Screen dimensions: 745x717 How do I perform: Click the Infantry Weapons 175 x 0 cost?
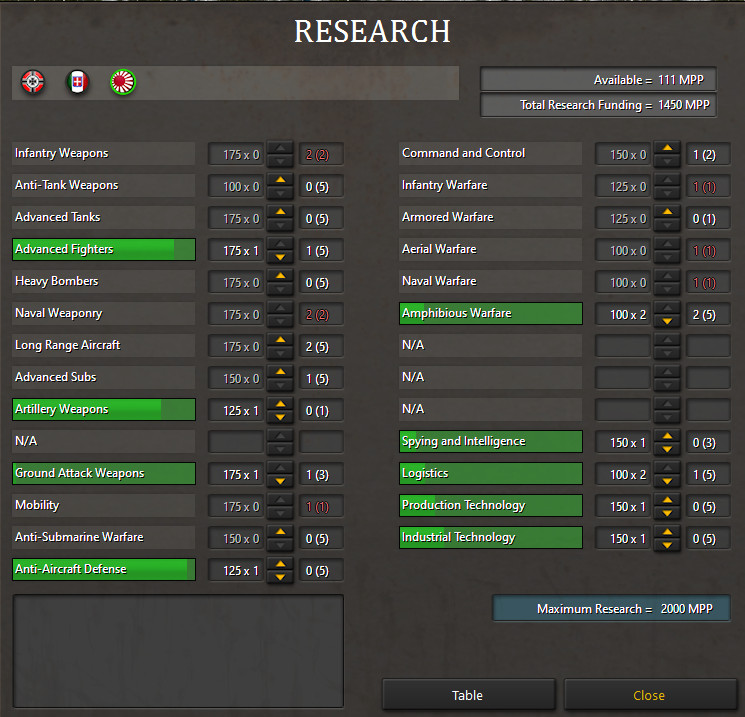(x=236, y=154)
